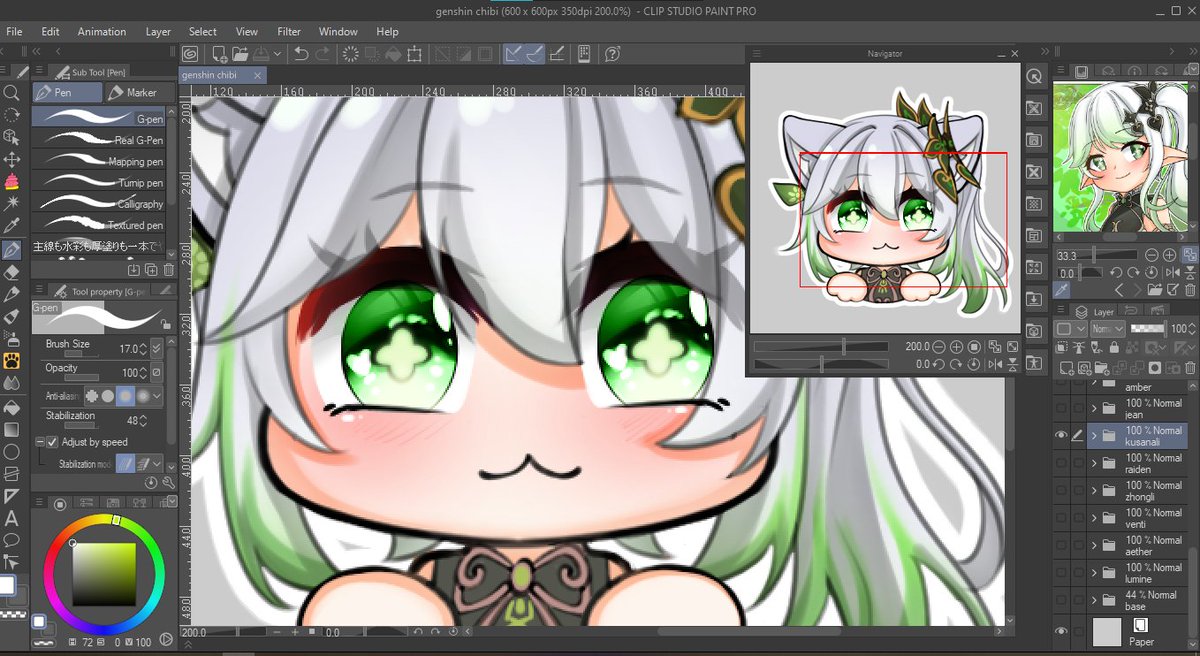The height and width of the screenshot is (656, 1200).
Task: Select the Eyedropper tool
Action: coord(11,226)
